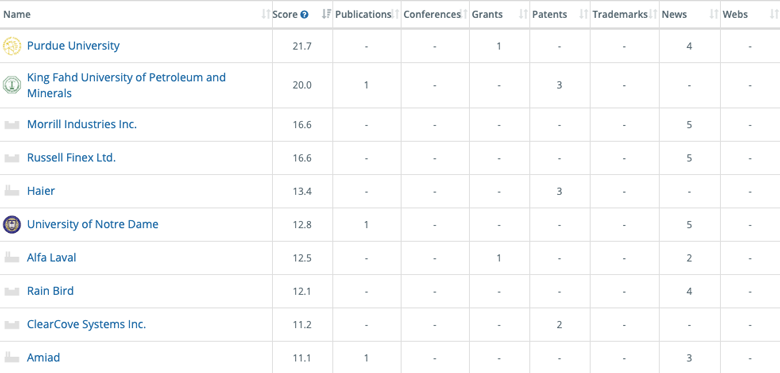Sort table by Name column arrows
The height and width of the screenshot is (373, 780).
266,15
